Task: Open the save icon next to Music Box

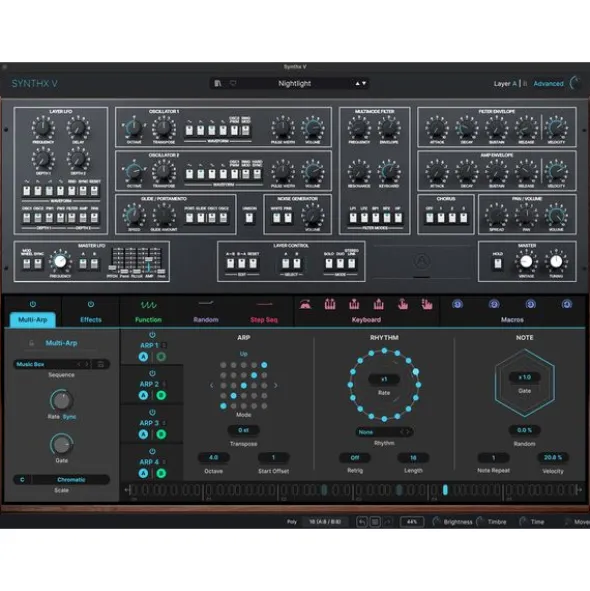Action: click(x=101, y=364)
